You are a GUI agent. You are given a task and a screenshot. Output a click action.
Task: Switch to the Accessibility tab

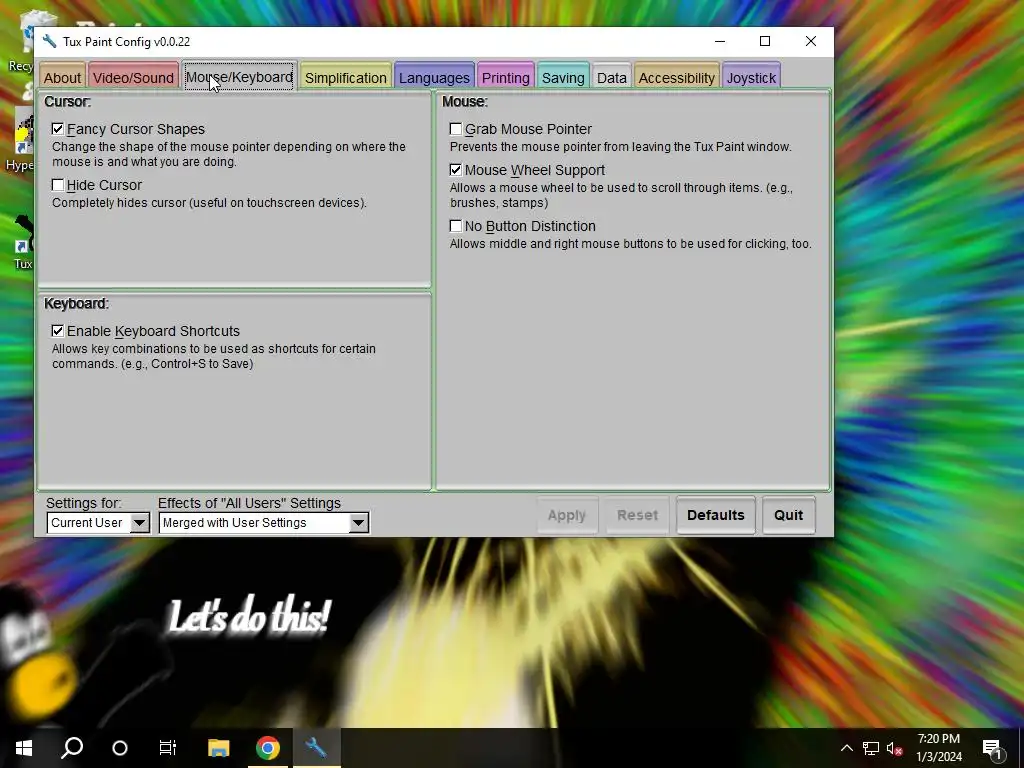677,77
